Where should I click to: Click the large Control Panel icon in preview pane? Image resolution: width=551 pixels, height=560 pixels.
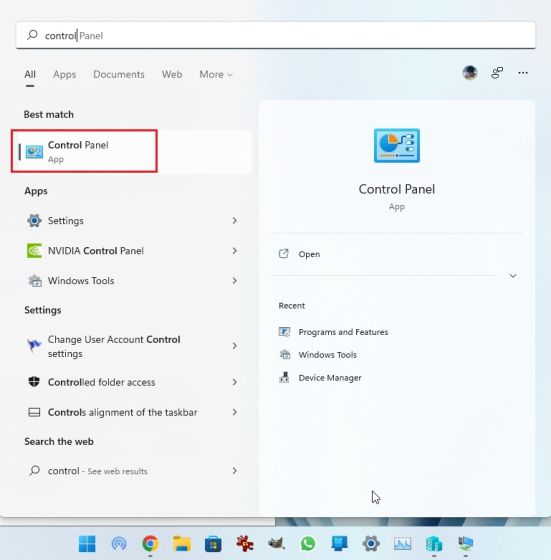tap(397, 146)
